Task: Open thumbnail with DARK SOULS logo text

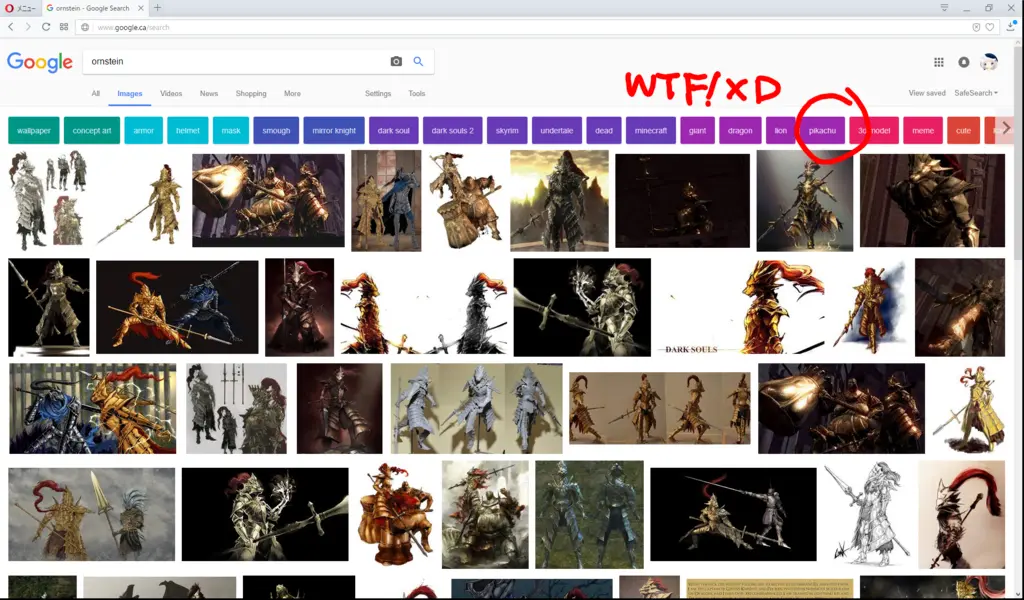Action: tap(741, 308)
